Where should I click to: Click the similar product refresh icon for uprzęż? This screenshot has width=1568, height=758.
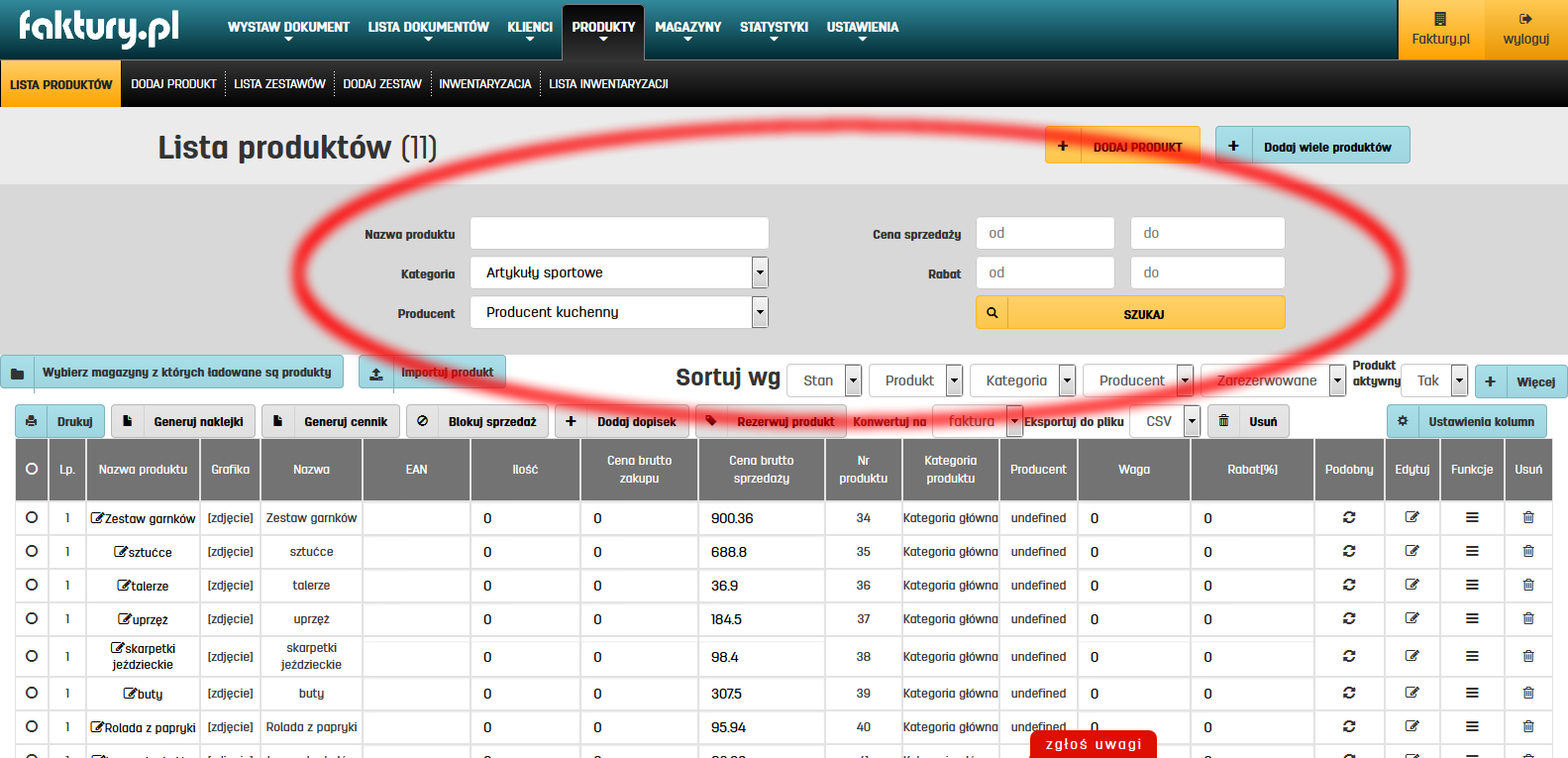click(1348, 618)
